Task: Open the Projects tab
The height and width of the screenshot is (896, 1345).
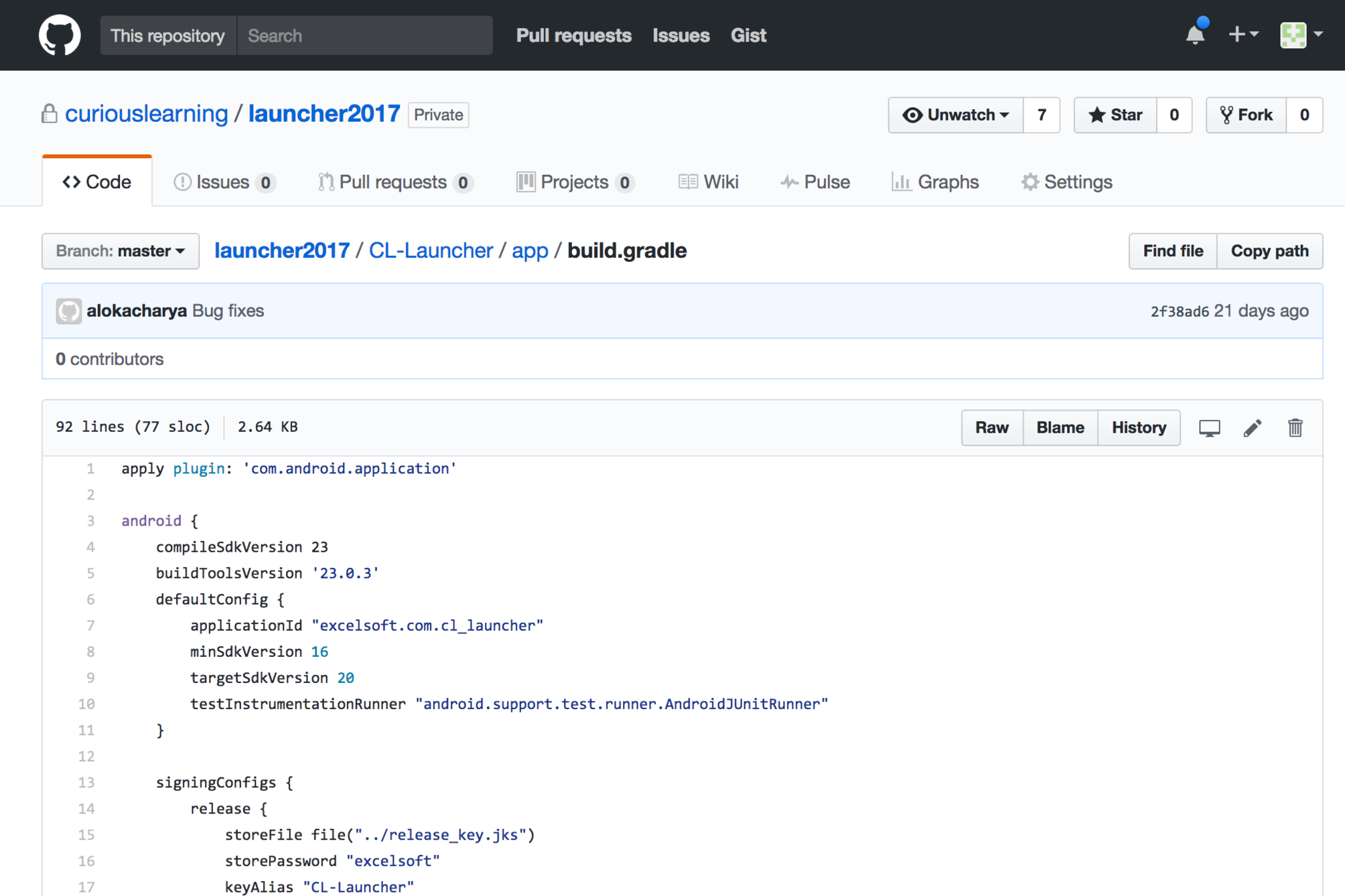Action: tap(575, 182)
